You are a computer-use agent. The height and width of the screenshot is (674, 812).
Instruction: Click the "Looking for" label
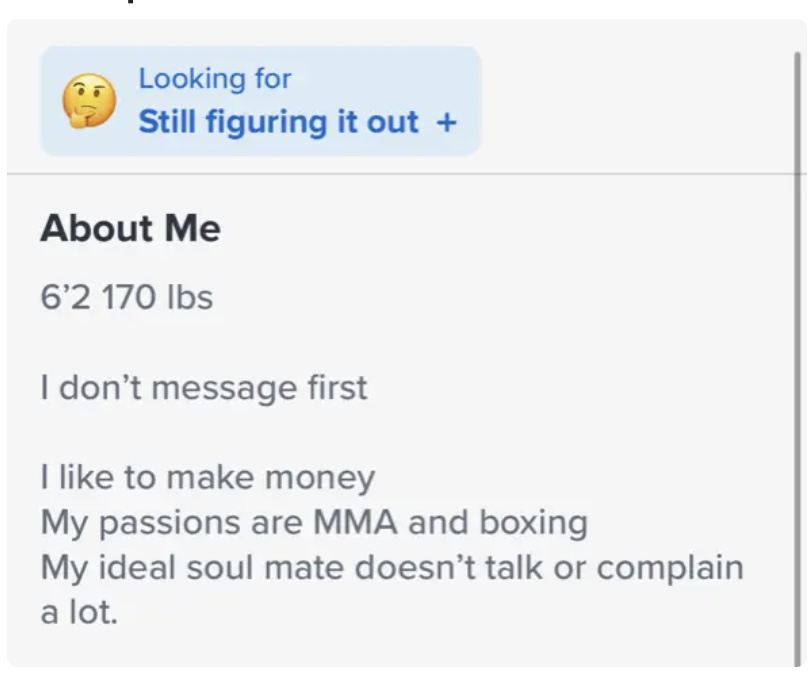(214, 78)
